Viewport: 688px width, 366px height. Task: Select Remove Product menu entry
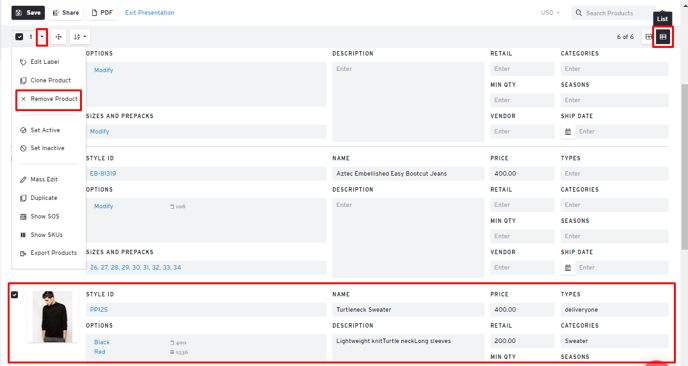pos(49,100)
